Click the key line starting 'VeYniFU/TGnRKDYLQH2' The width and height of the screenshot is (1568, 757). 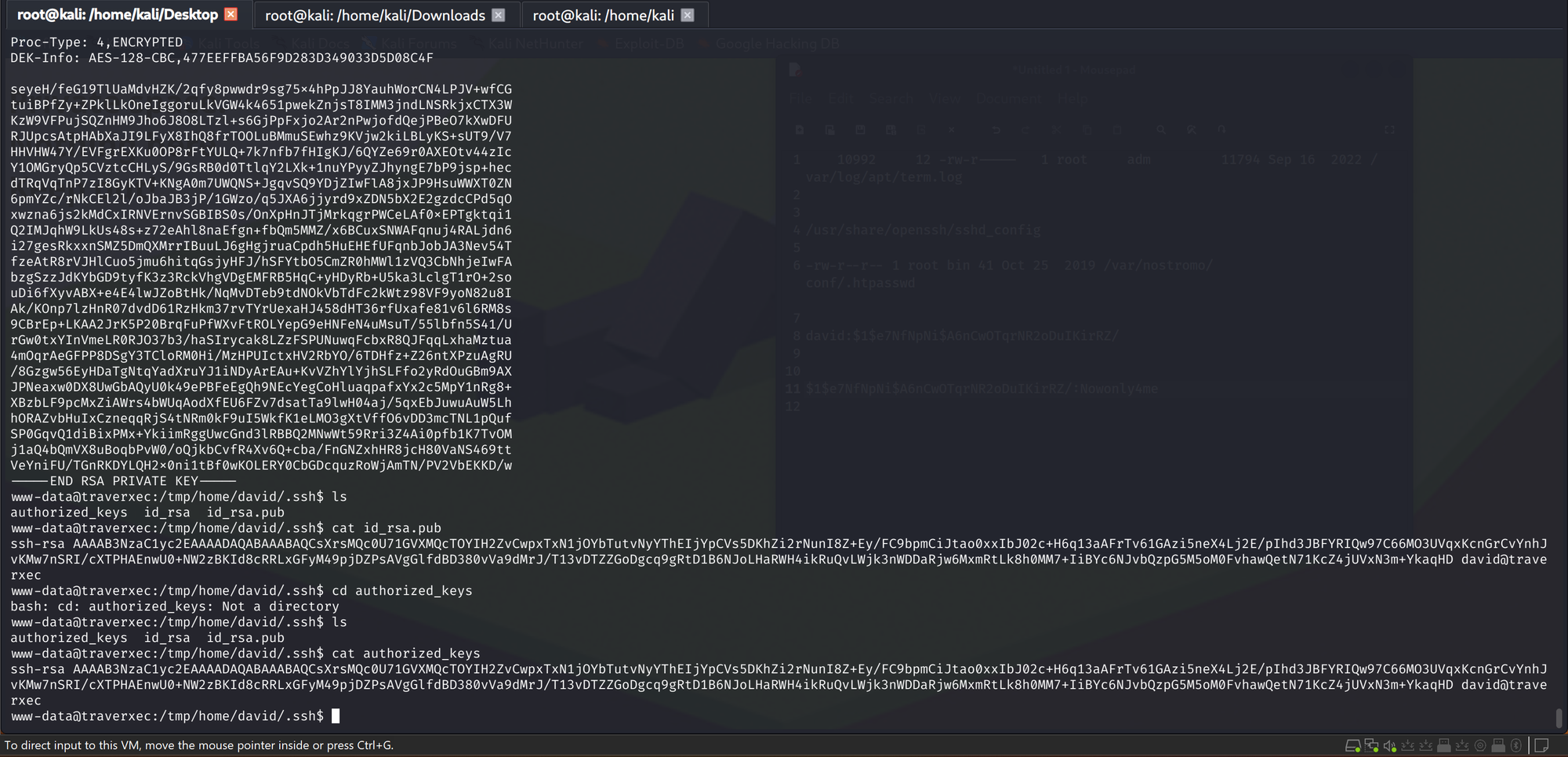(x=261, y=465)
